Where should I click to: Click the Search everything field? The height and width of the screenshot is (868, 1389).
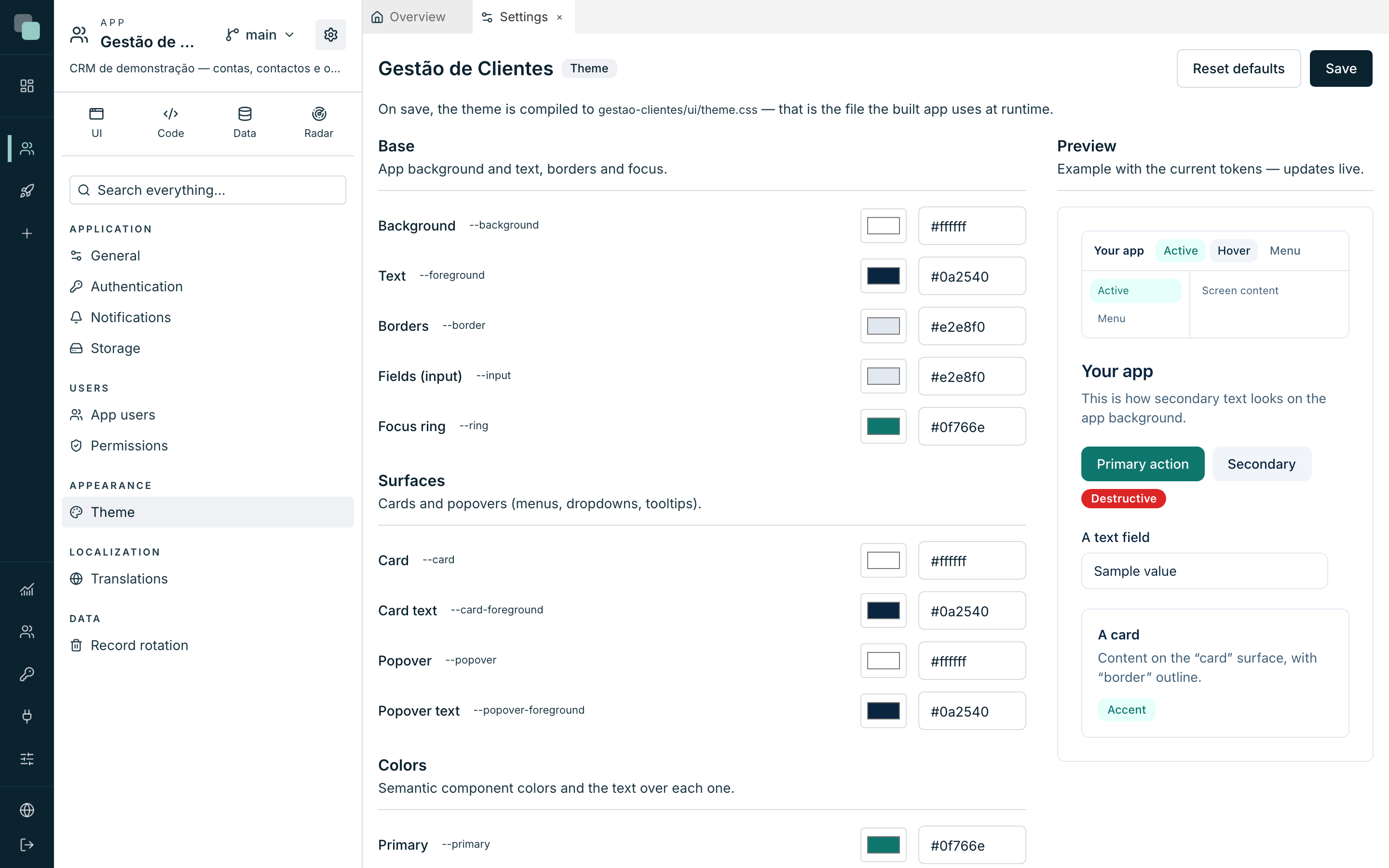[x=208, y=190]
